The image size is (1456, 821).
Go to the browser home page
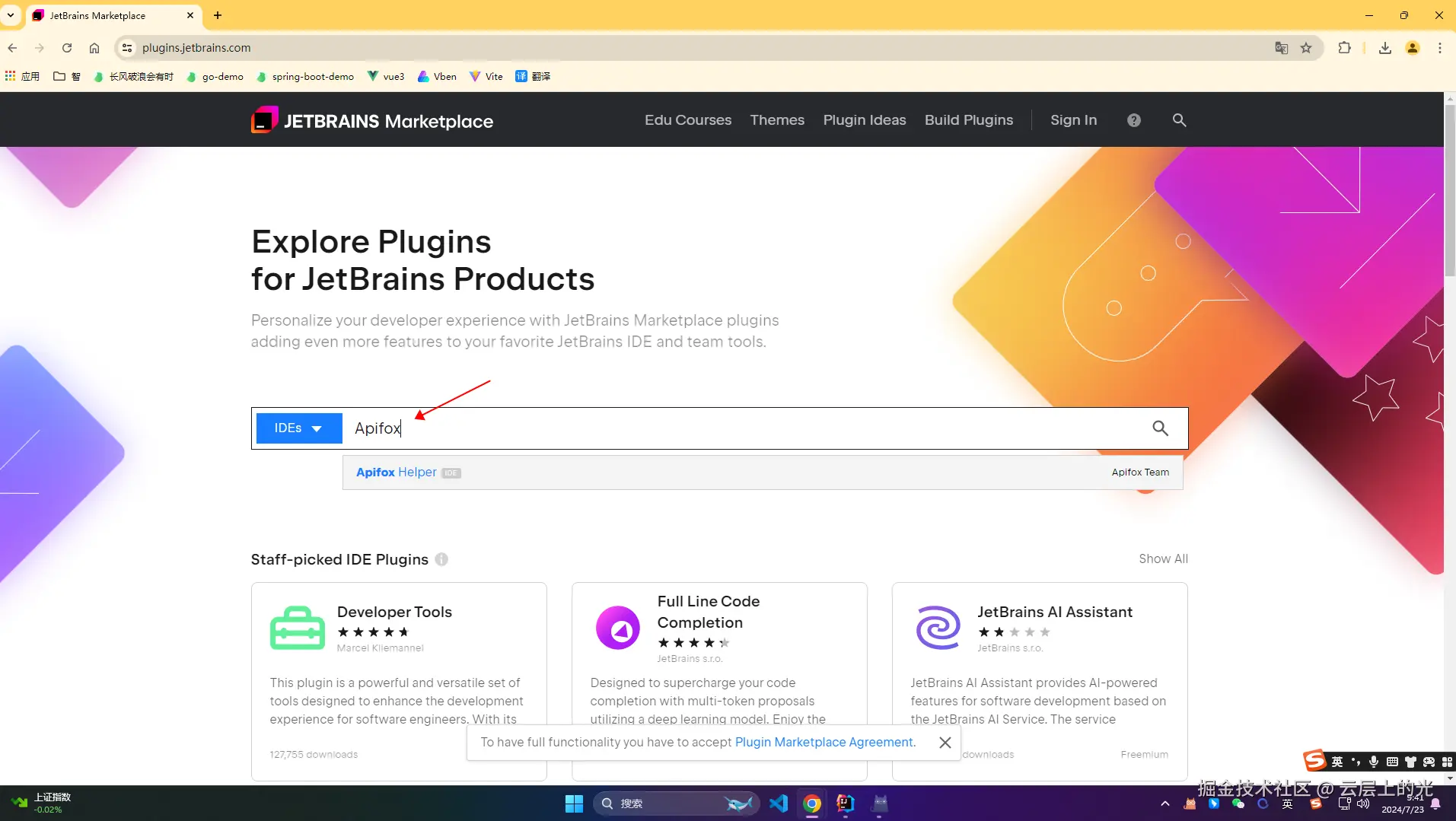point(94,48)
